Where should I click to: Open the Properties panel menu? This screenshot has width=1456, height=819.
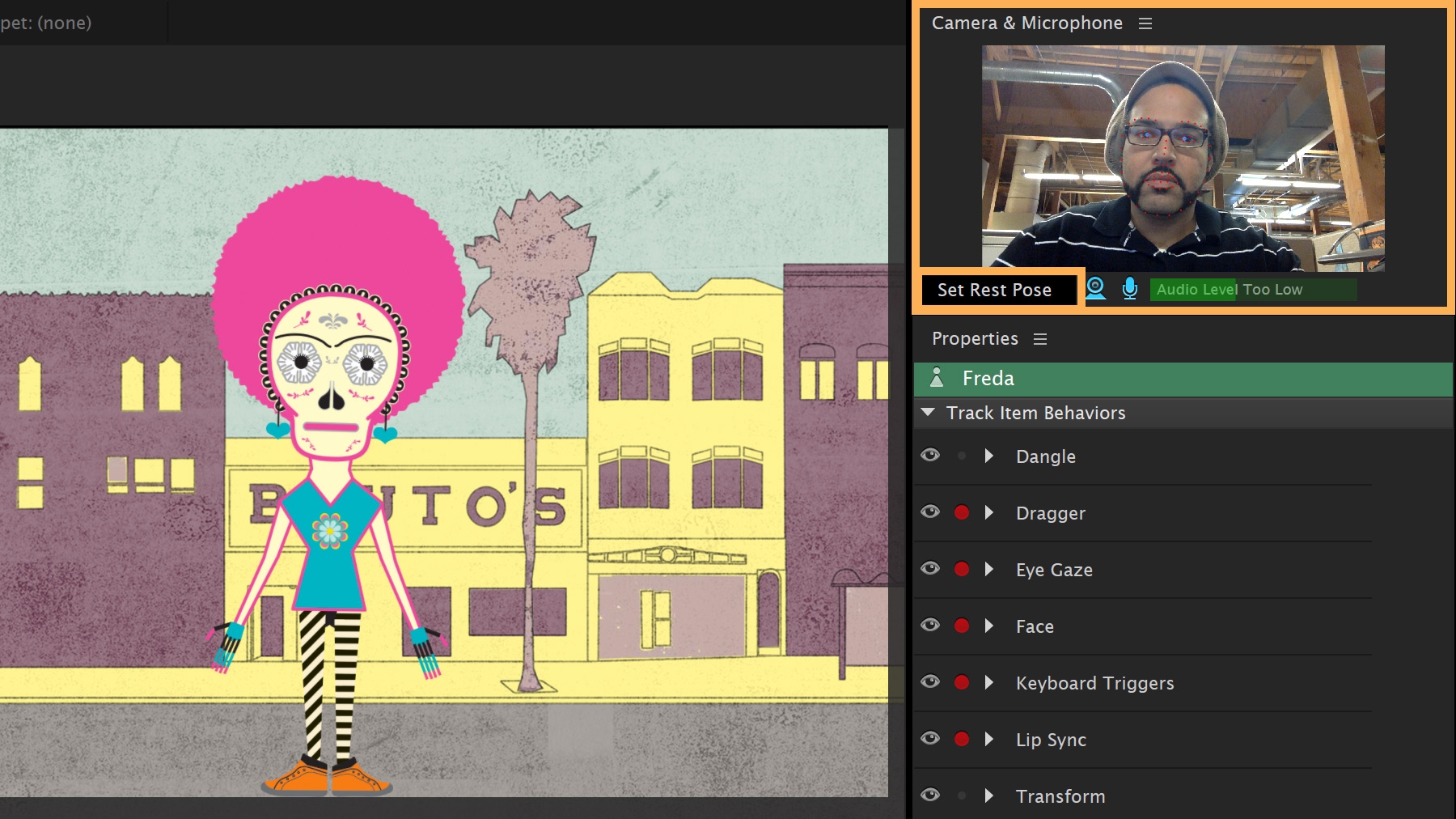click(x=1040, y=338)
